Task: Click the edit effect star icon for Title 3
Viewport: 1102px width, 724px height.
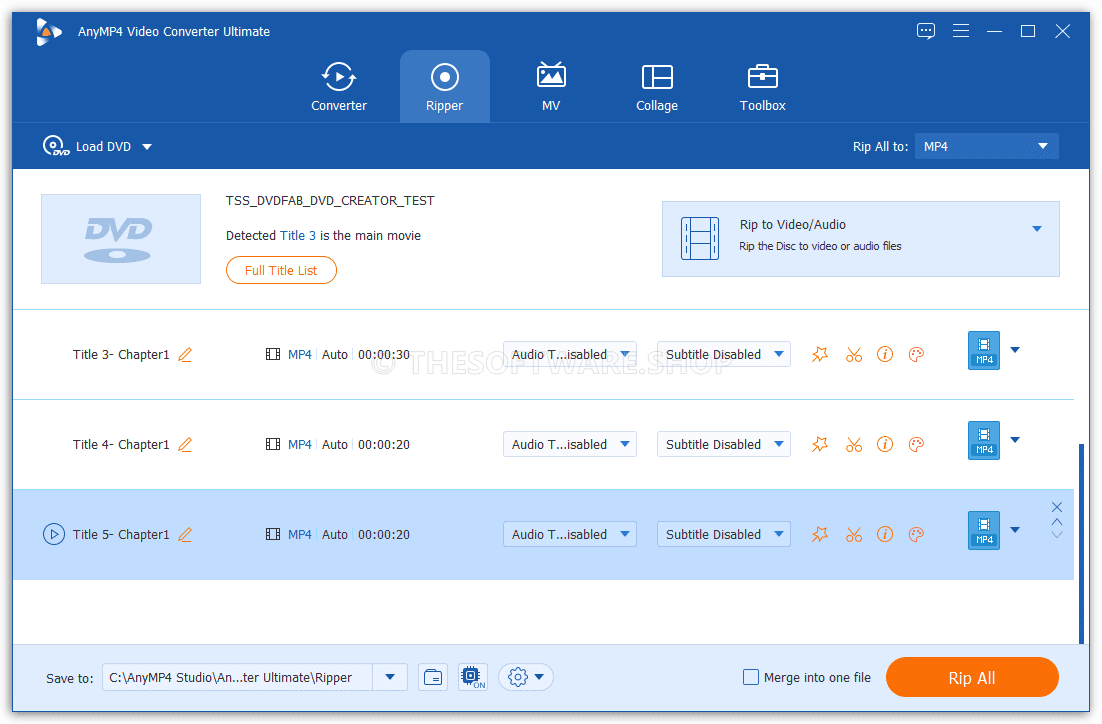Action: point(820,354)
